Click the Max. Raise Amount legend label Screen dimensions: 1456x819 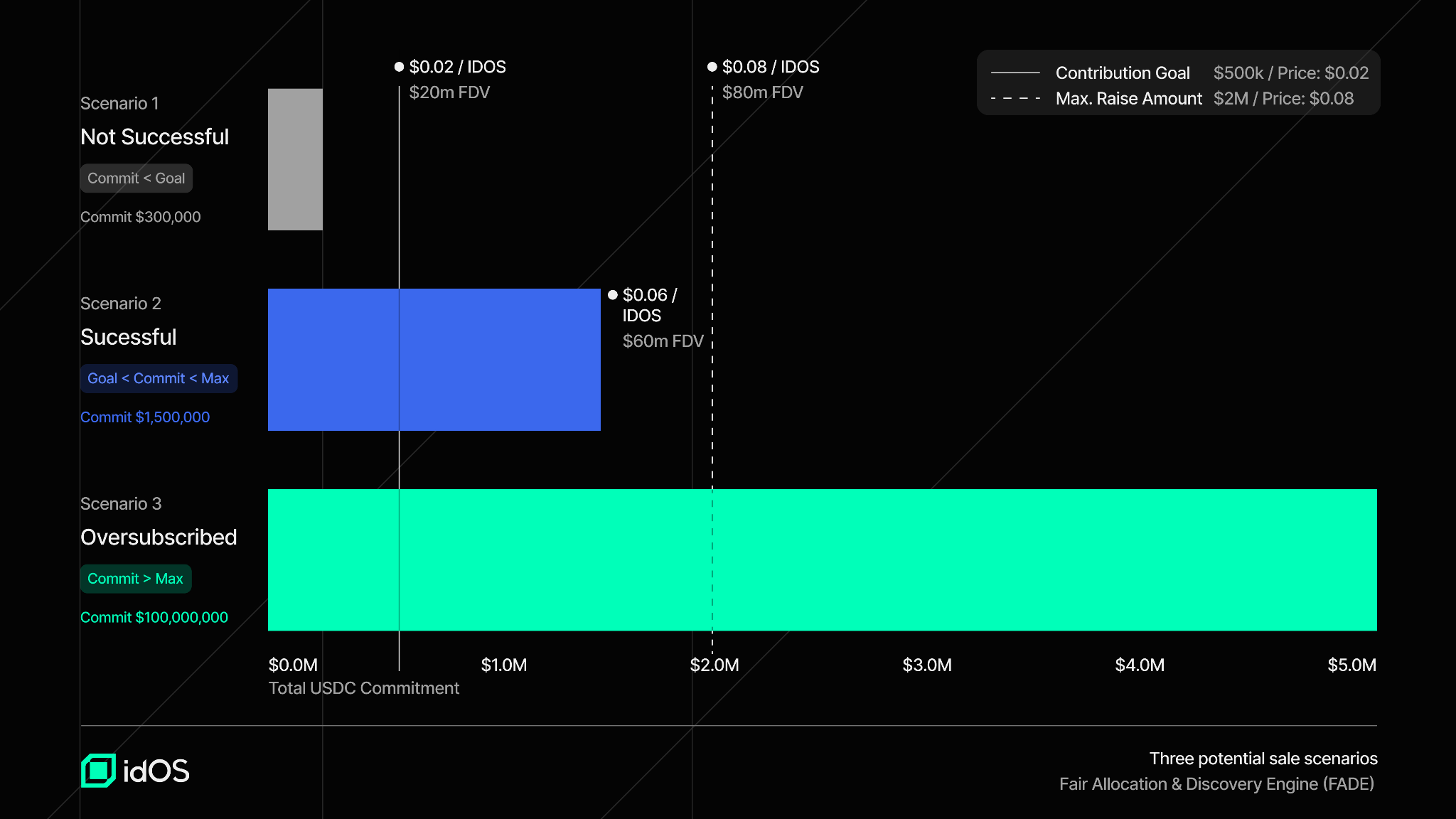coord(1128,99)
